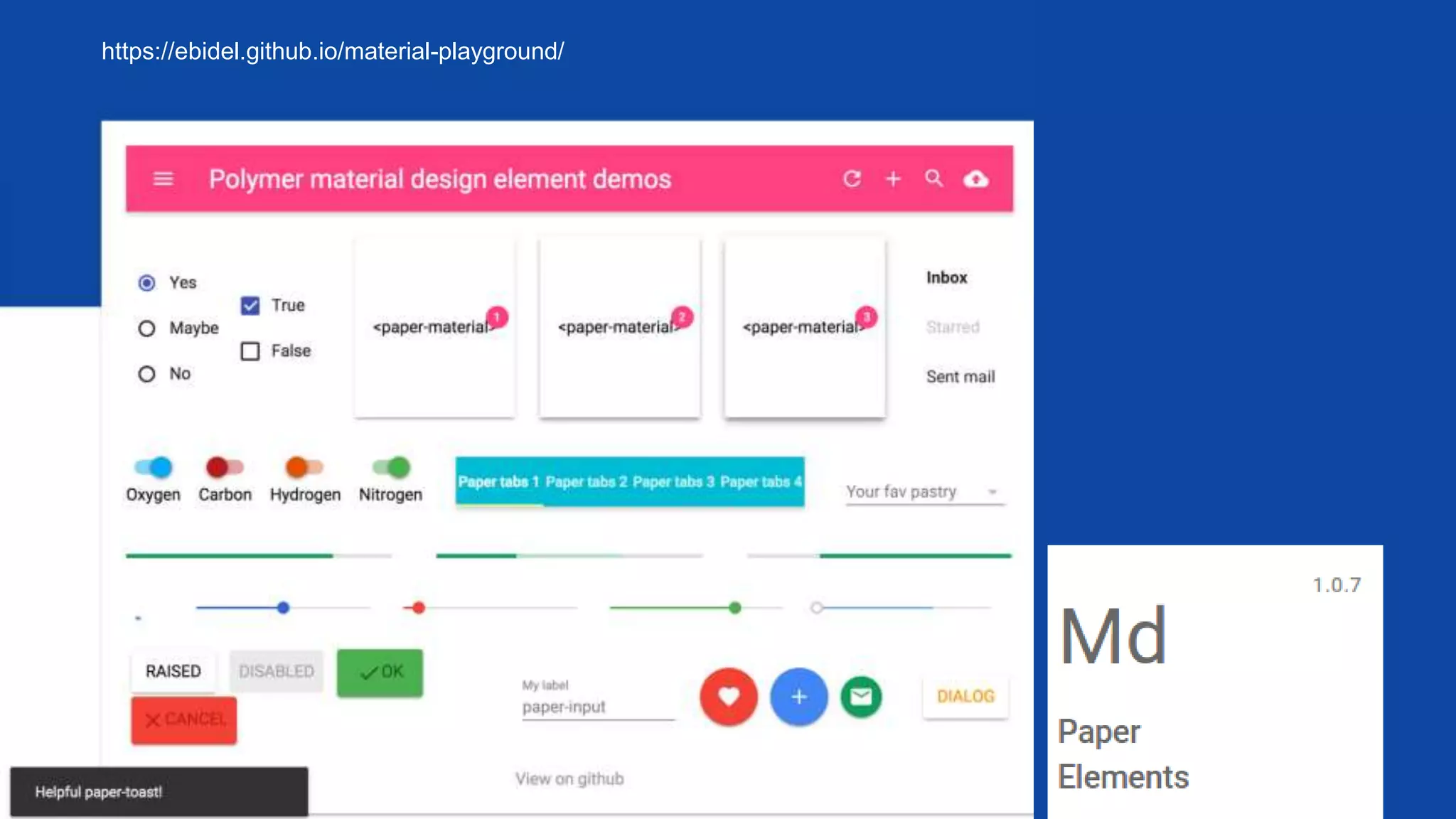Switch to Paper tabs 1
The height and width of the screenshot is (819, 1456).
point(499,481)
